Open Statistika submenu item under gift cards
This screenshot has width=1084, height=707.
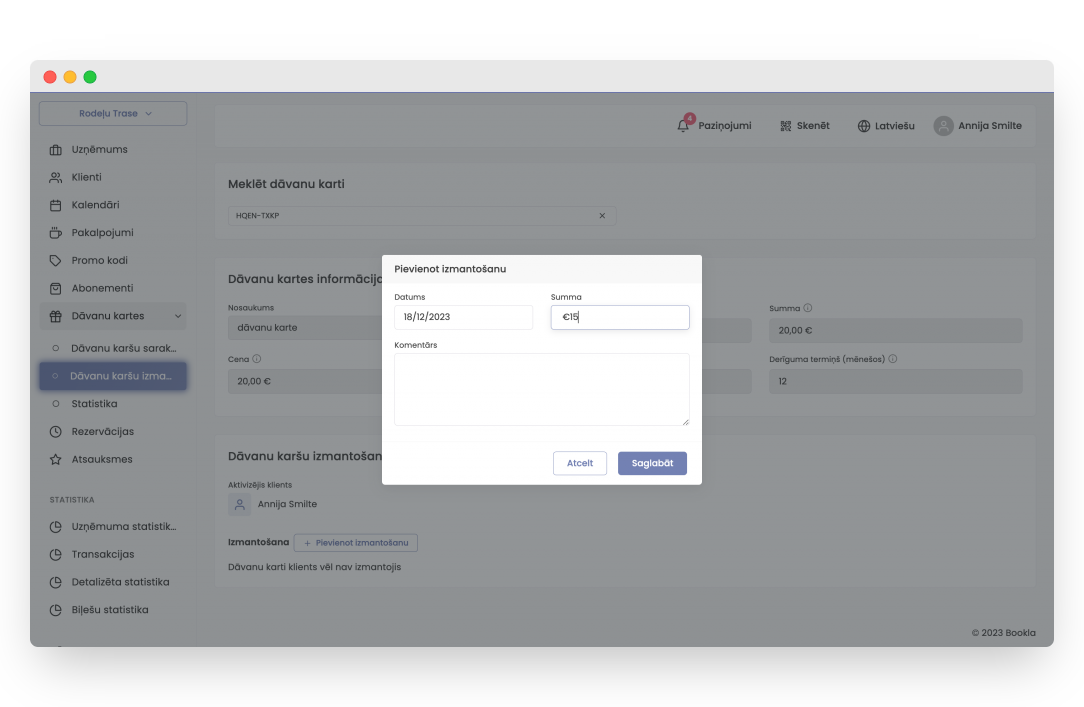coord(94,404)
